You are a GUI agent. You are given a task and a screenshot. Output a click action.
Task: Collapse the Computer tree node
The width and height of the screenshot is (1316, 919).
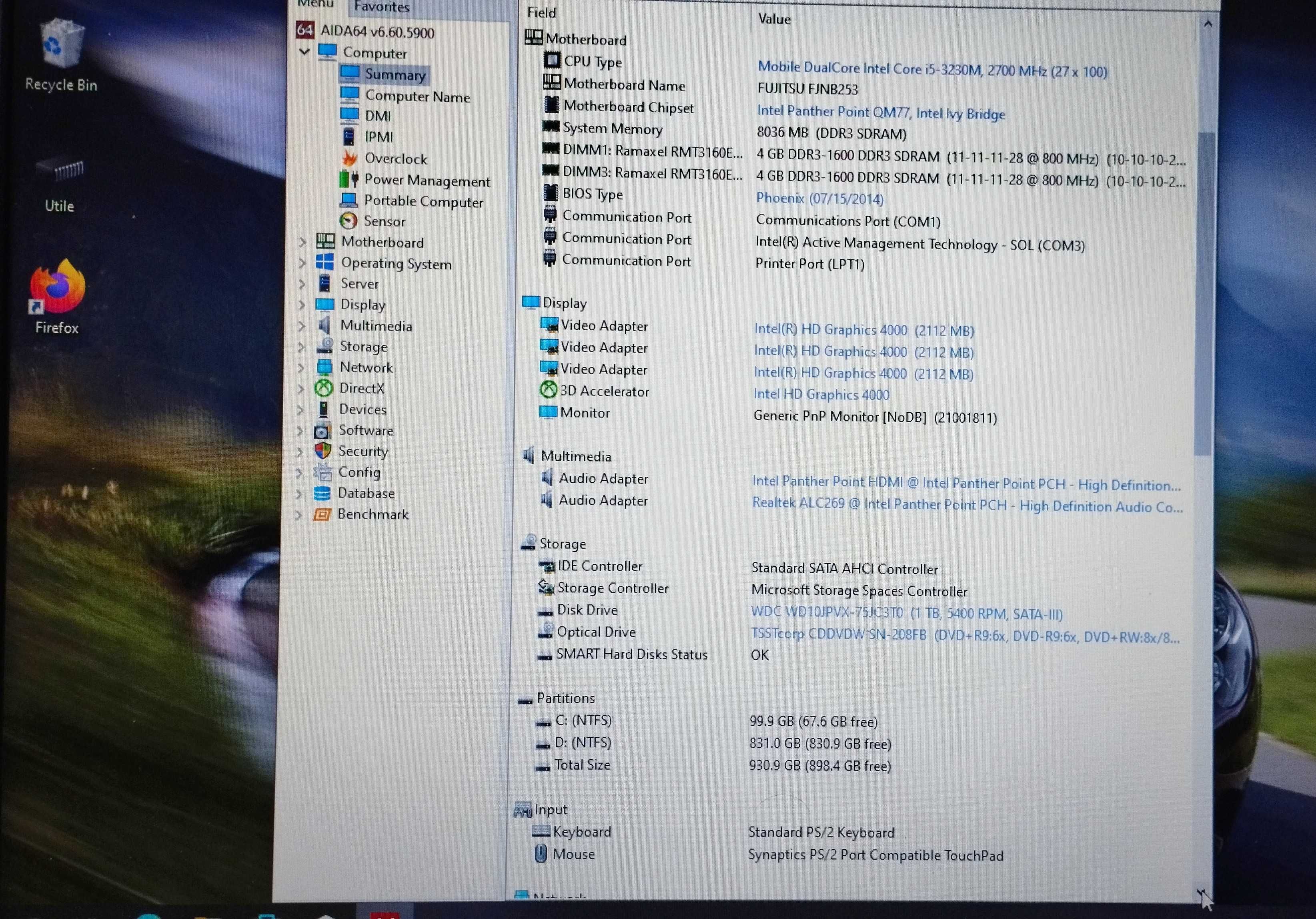click(304, 52)
